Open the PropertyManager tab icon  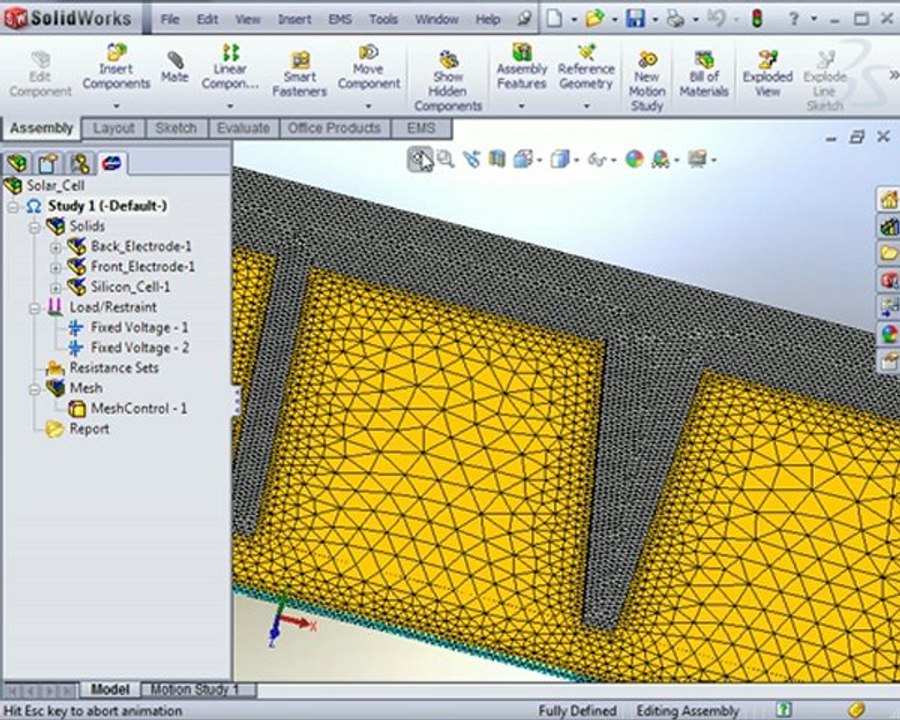(49, 163)
